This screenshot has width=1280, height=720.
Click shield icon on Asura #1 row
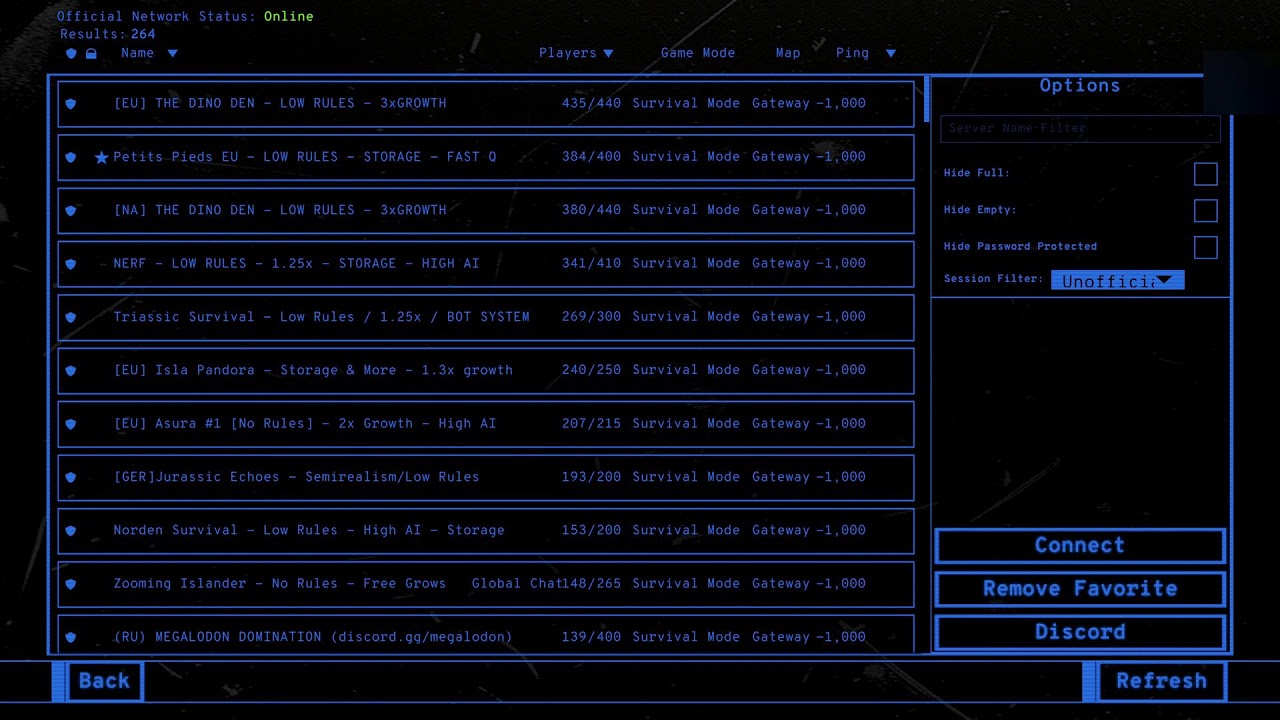(70, 424)
